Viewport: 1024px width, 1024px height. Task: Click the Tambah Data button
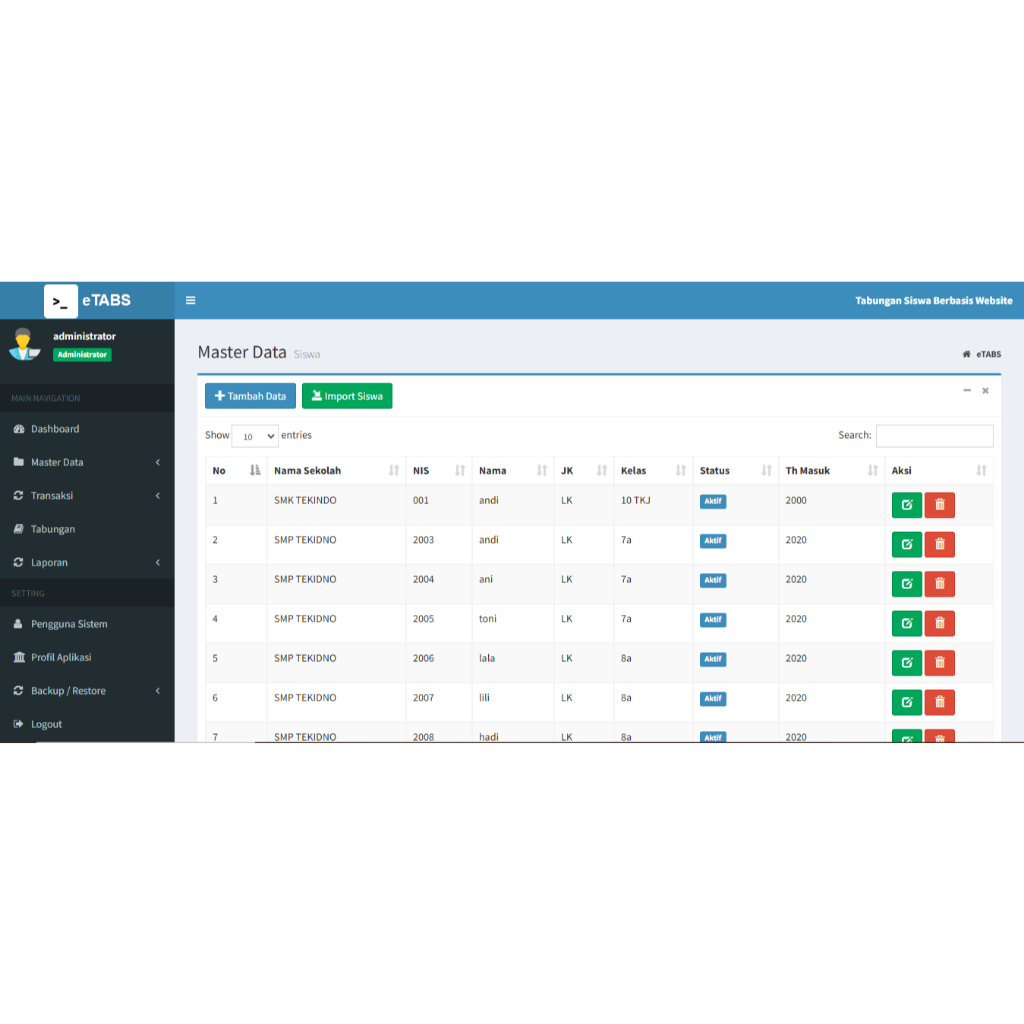[250, 396]
